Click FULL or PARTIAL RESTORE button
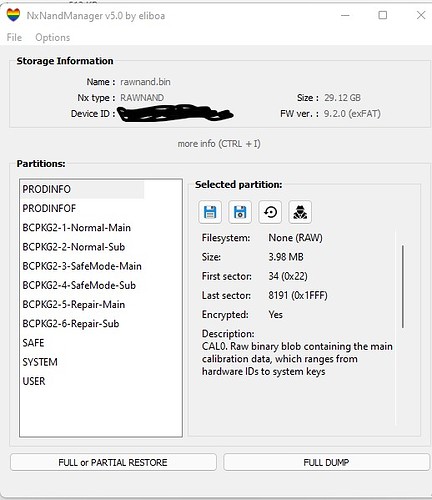This screenshot has width=432, height=500. coord(113,462)
